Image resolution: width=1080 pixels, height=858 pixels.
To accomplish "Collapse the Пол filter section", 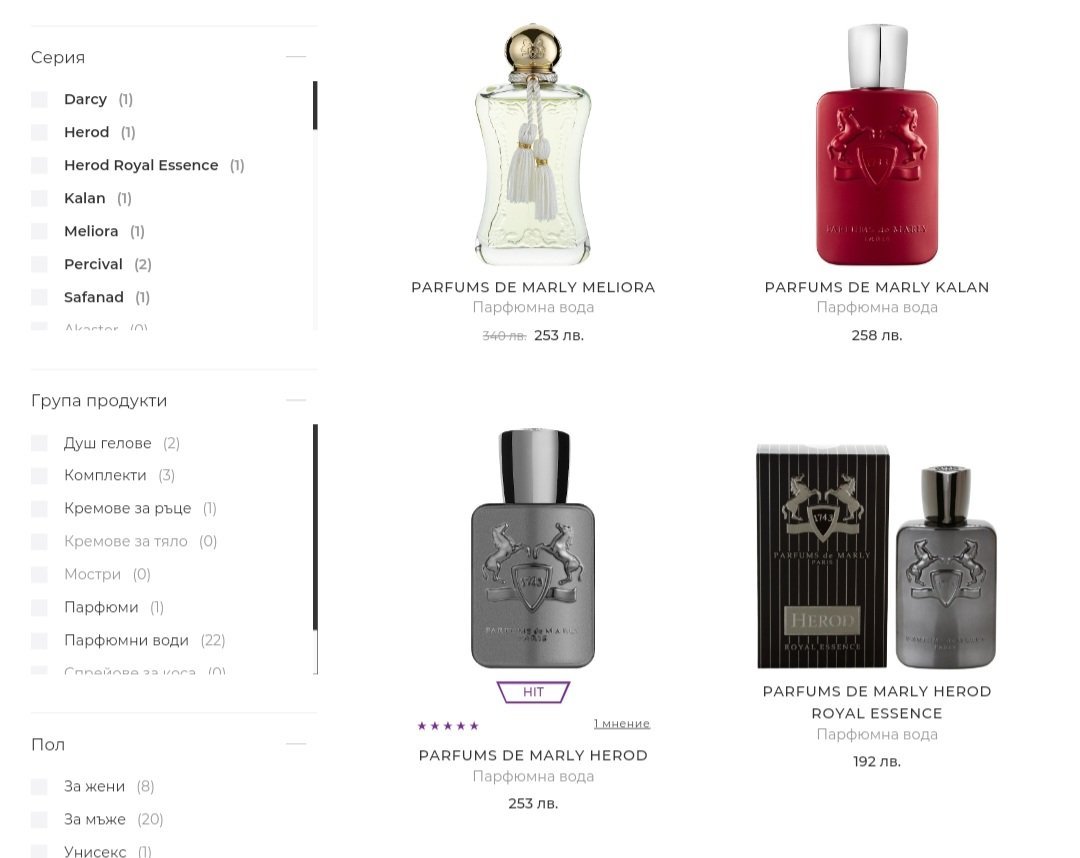I will (x=295, y=744).
